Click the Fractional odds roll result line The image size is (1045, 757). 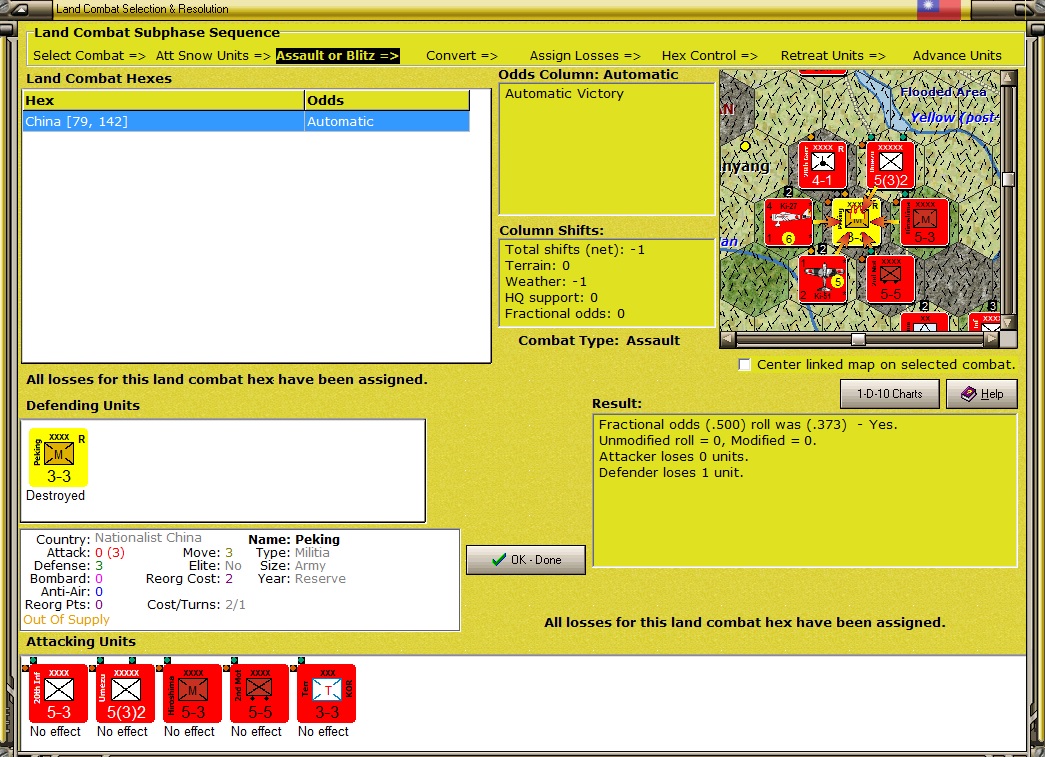748,424
